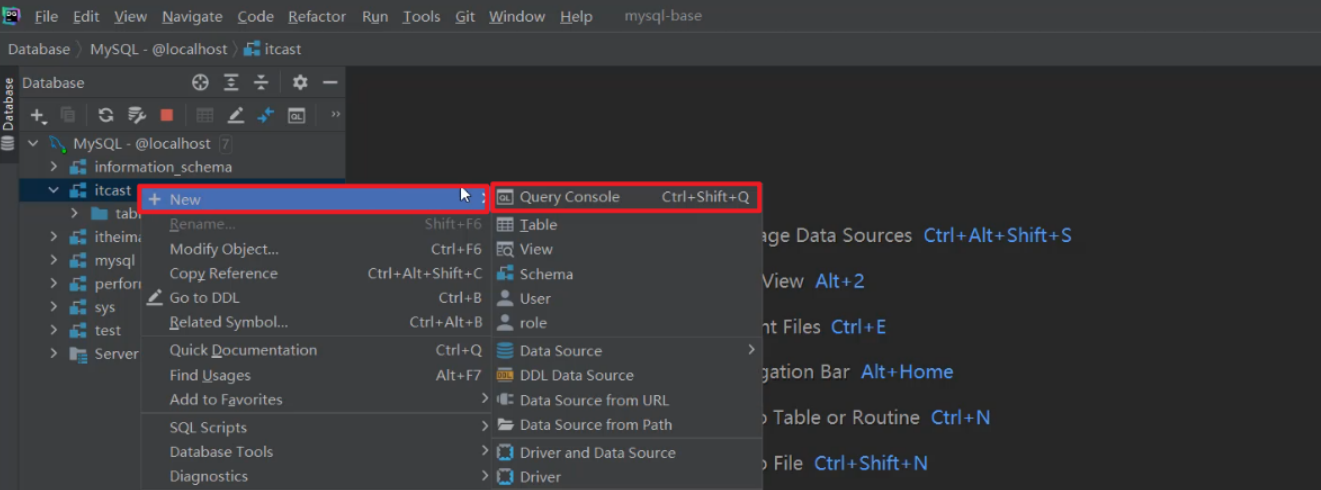Image resolution: width=1321 pixels, height=490 pixels.
Task: Click the Expand All icon
Action: point(231,83)
